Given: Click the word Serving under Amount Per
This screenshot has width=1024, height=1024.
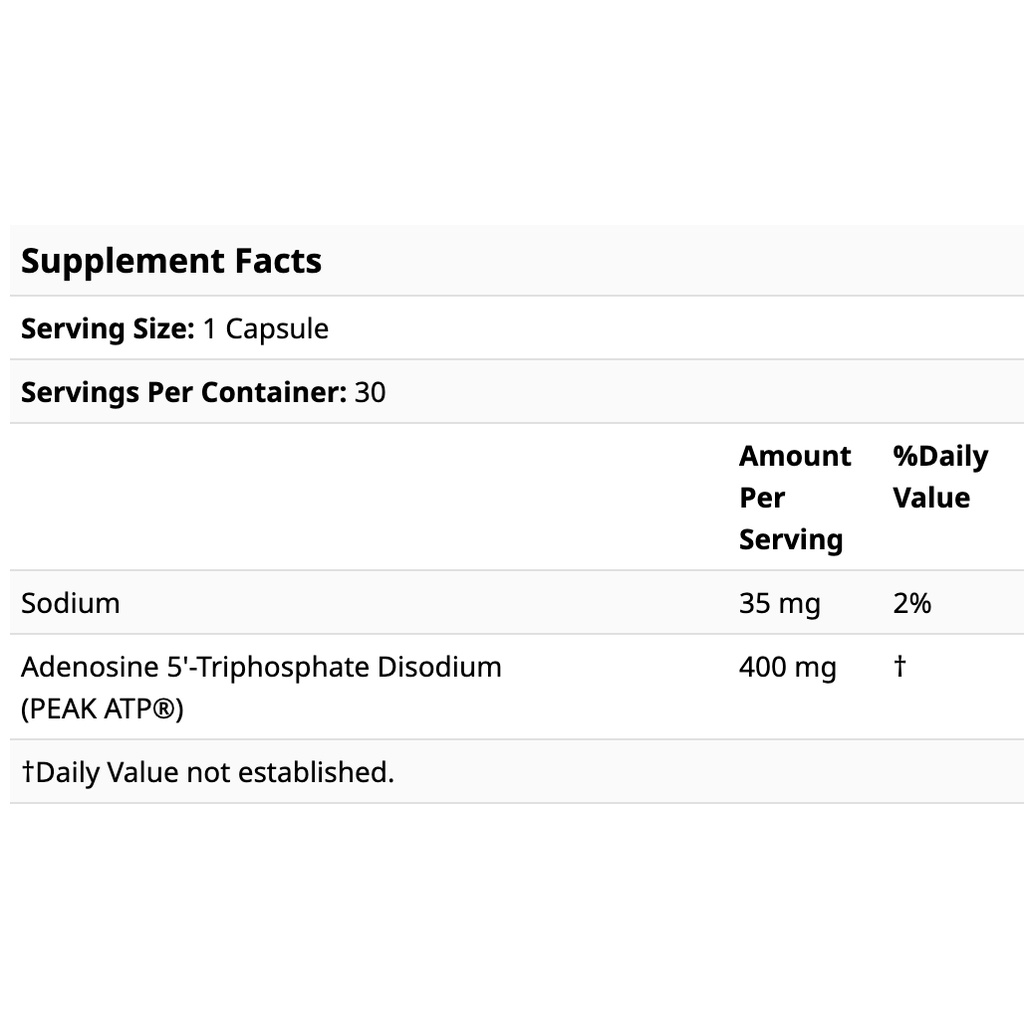Looking at the screenshot, I should (790, 540).
